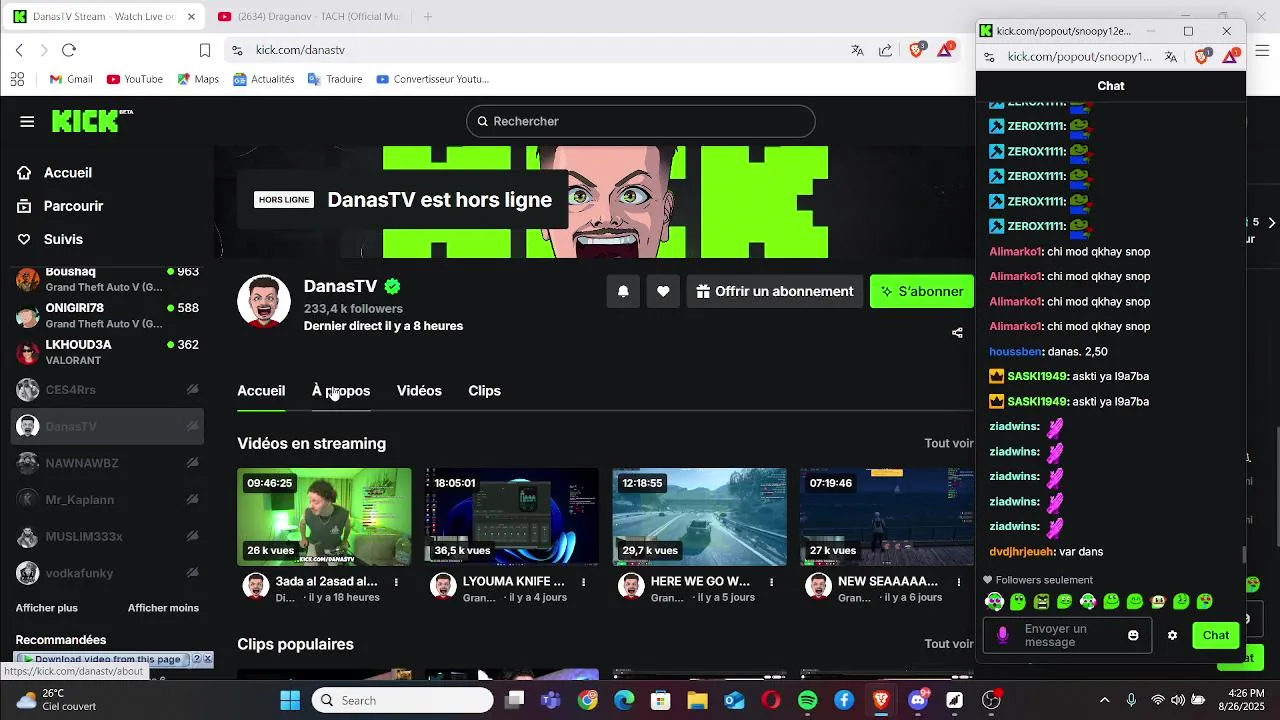The width and height of the screenshot is (1280, 720).
Task: Expand all popular clips via Tout voir
Action: coord(948,644)
